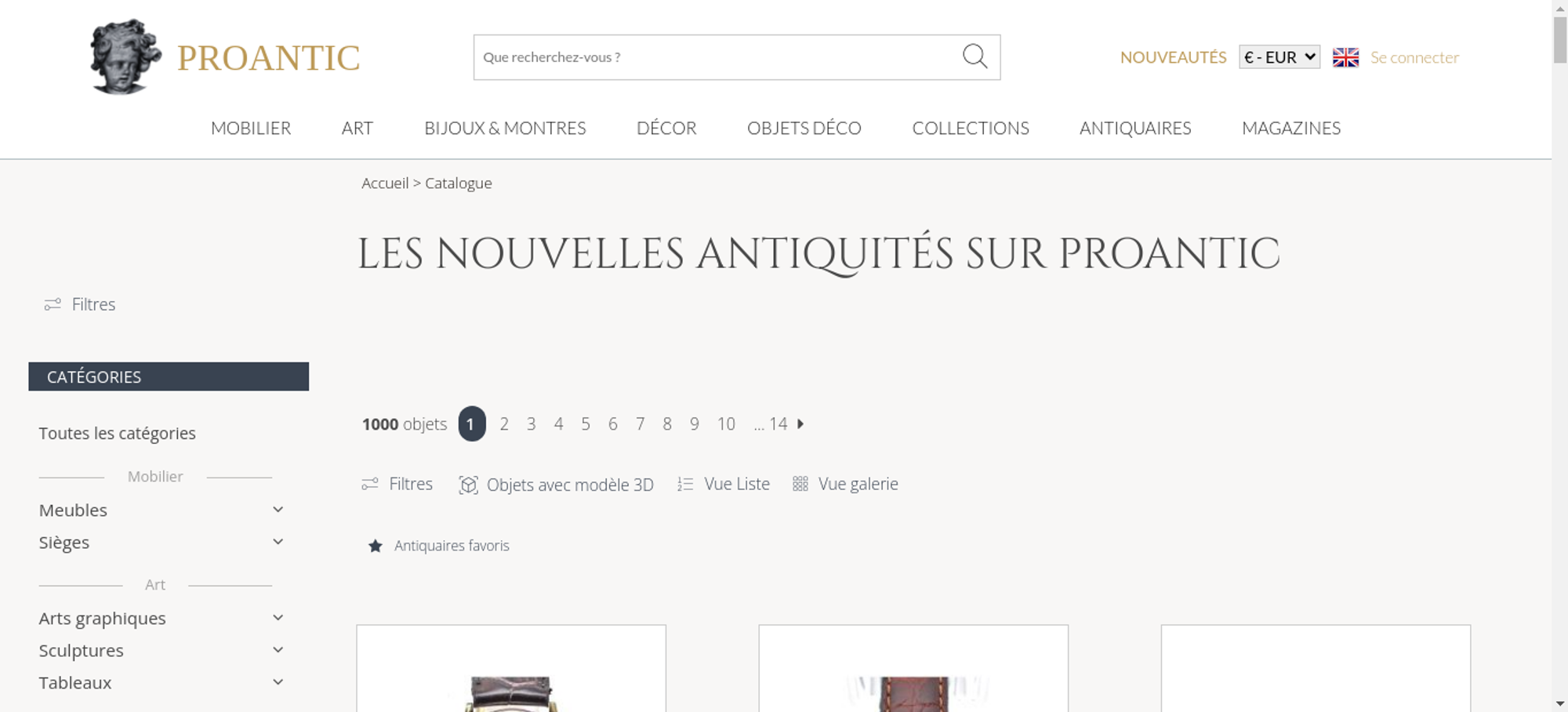Image resolution: width=1568 pixels, height=712 pixels.
Task: Open the MOBILIER menu
Action: [251, 128]
